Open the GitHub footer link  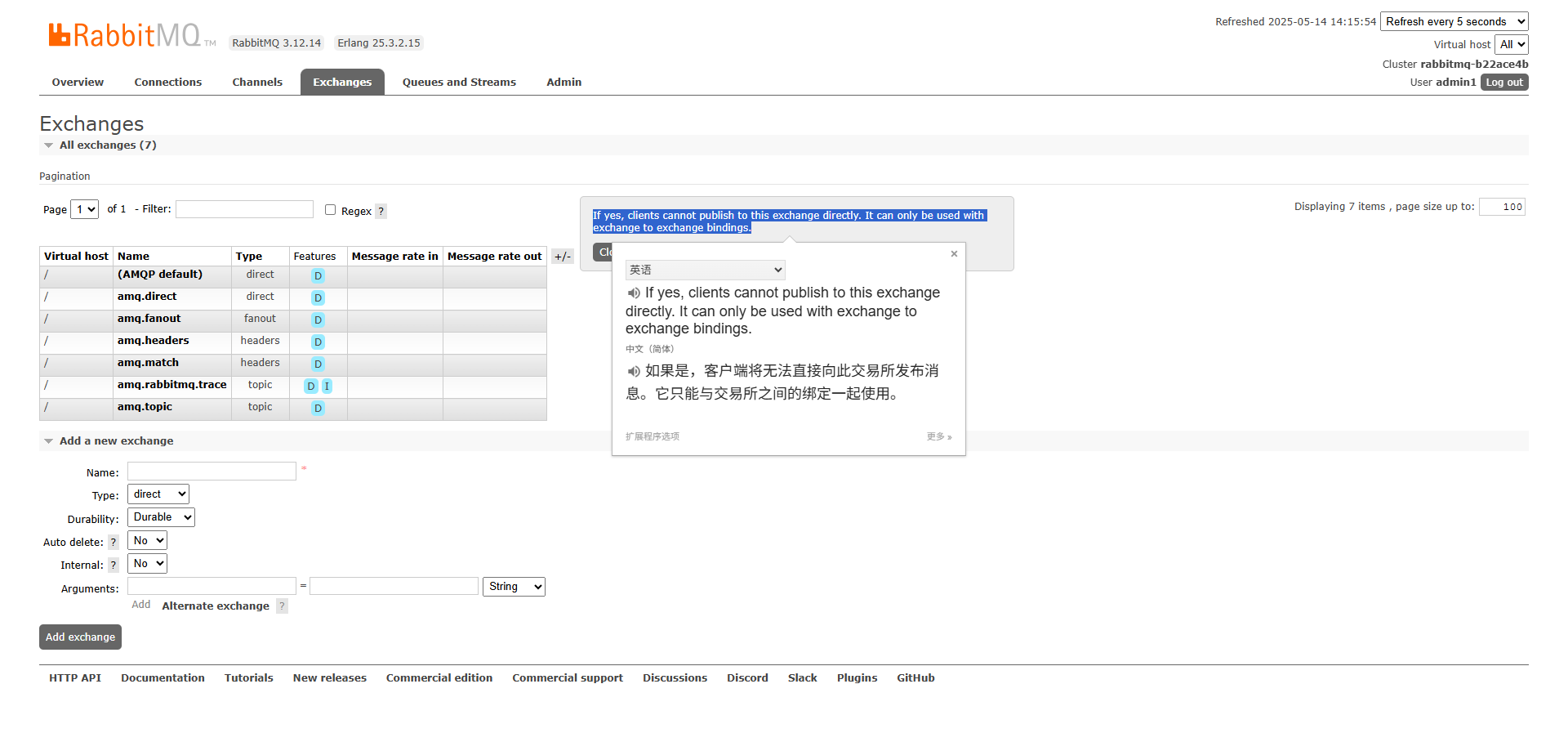point(916,678)
